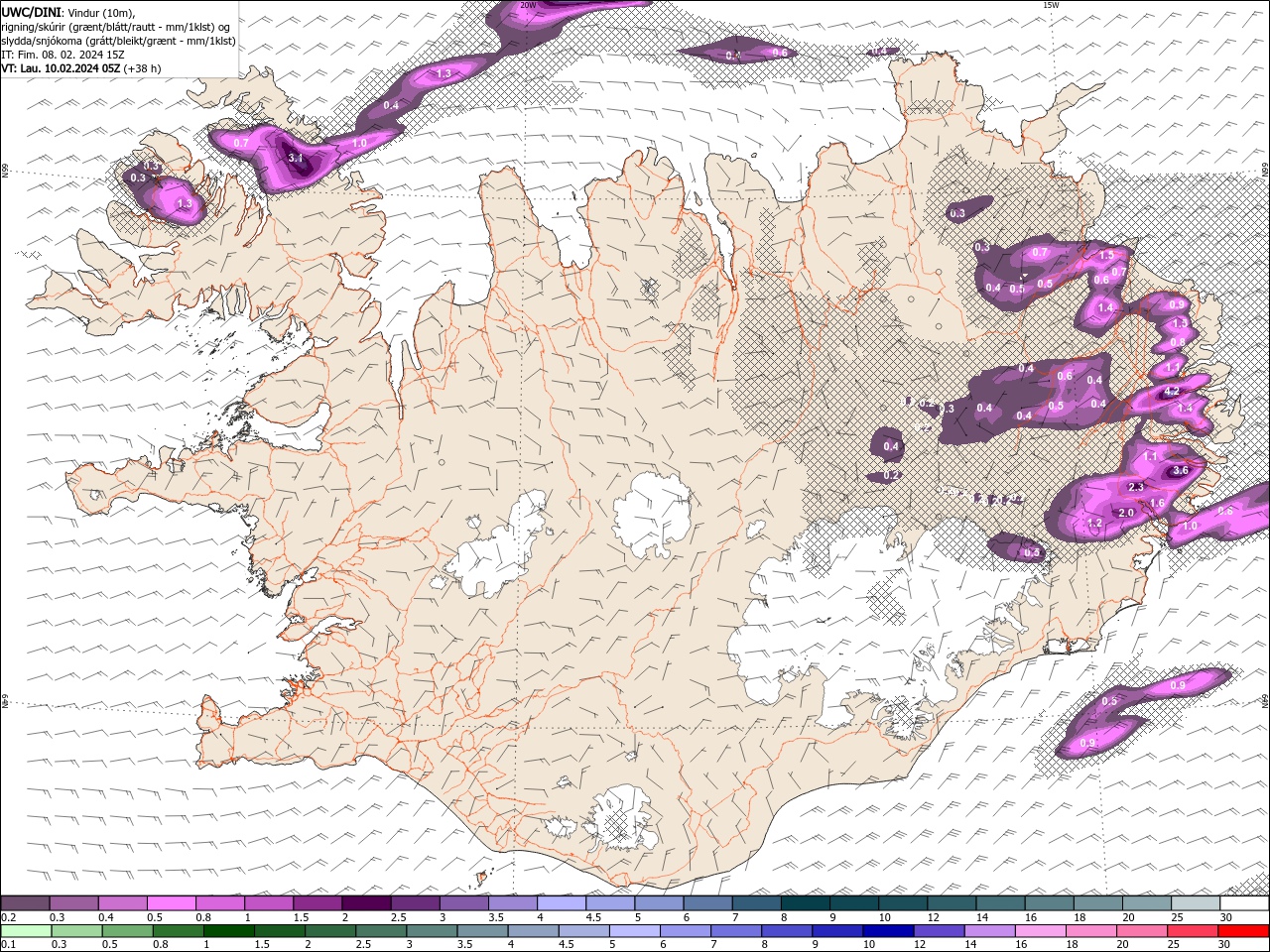Pick the top scale swatch starting at 2
This screenshot has width=1270, height=952.
point(366,903)
